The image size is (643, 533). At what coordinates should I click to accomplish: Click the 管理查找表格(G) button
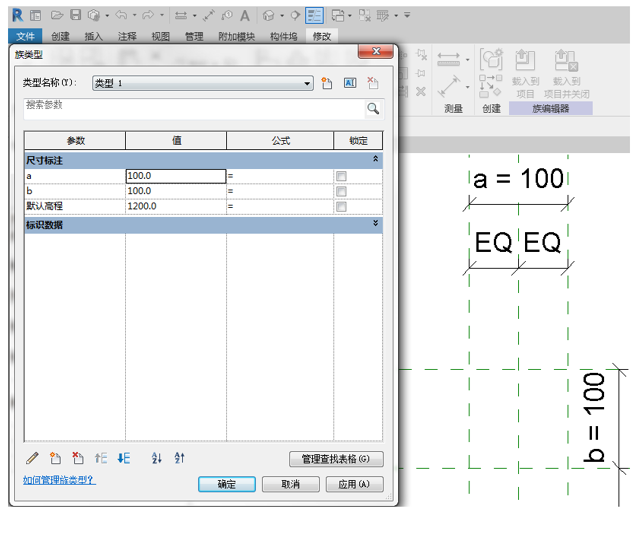pos(336,459)
